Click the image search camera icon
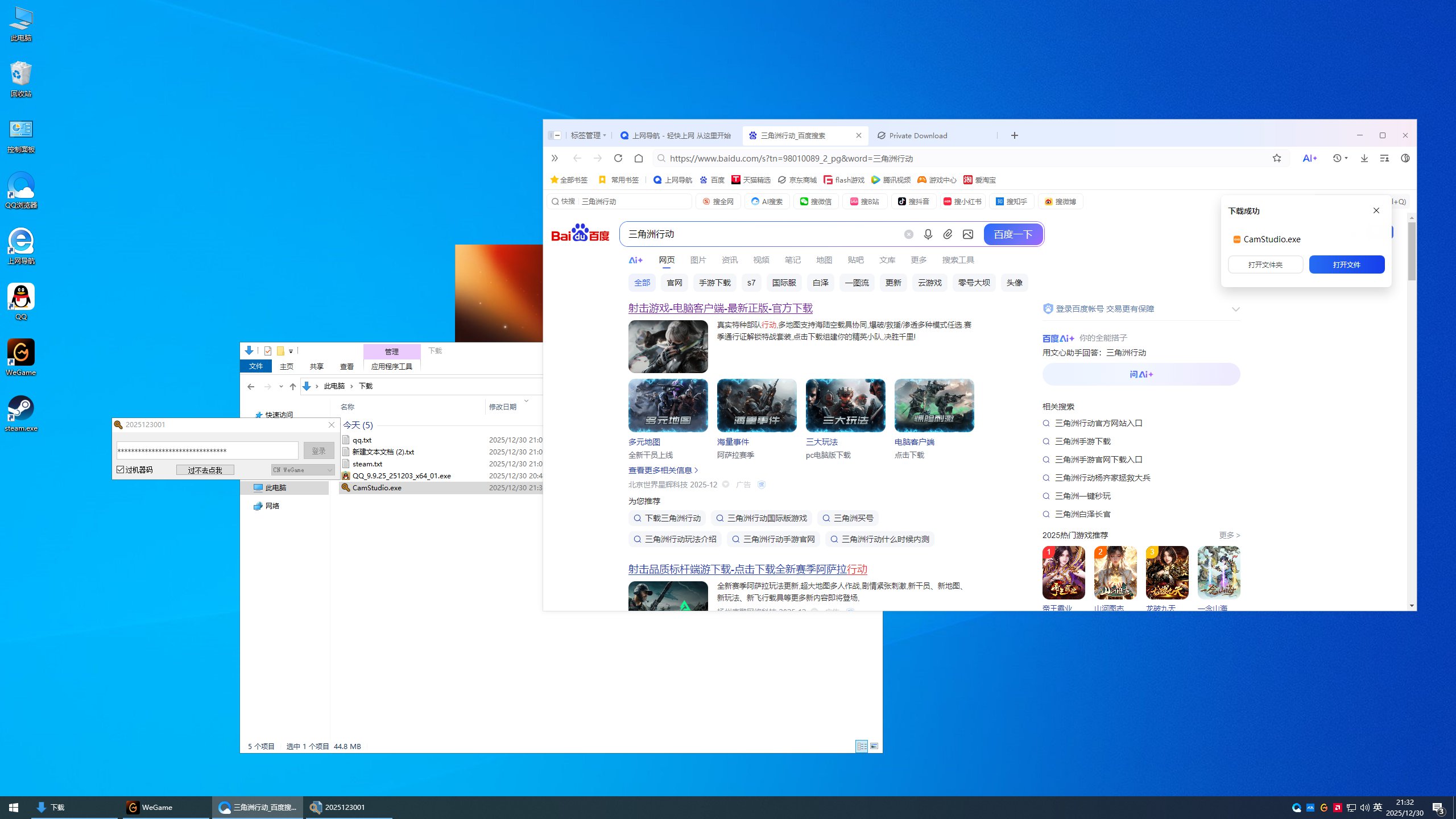Screen dimensions: 1456x819 [x=968, y=234]
